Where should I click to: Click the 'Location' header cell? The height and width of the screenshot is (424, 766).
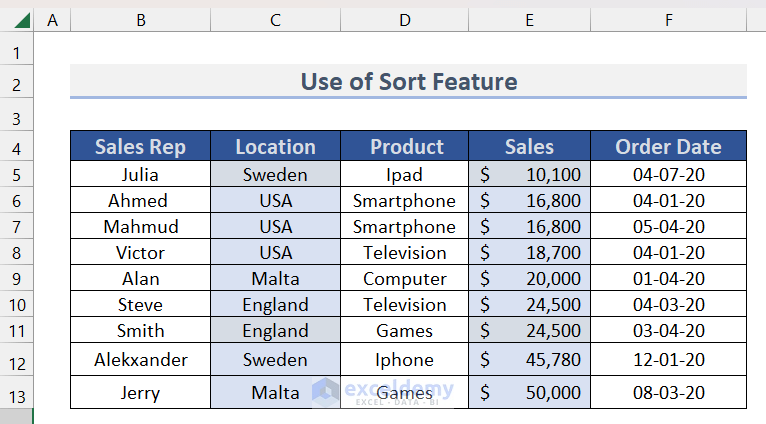tap(275, 147)
